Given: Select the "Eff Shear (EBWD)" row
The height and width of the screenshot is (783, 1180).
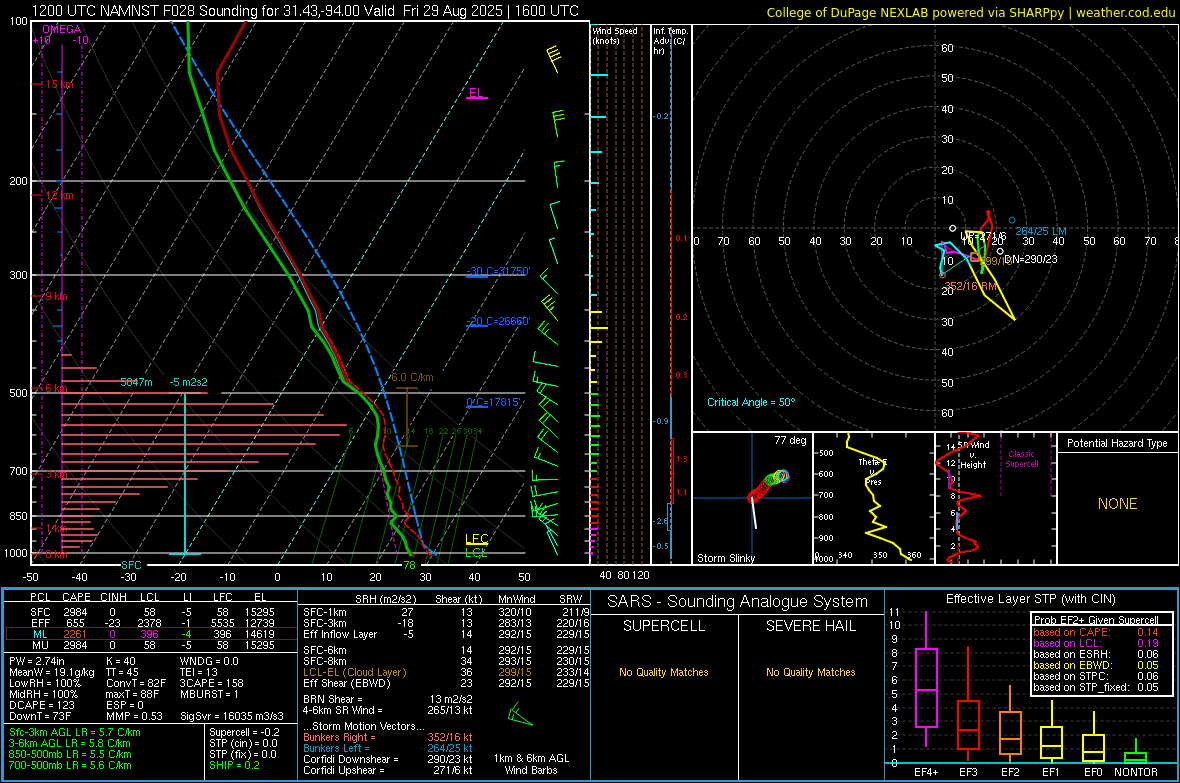Looking at the screenshot, I should [446, 683].
